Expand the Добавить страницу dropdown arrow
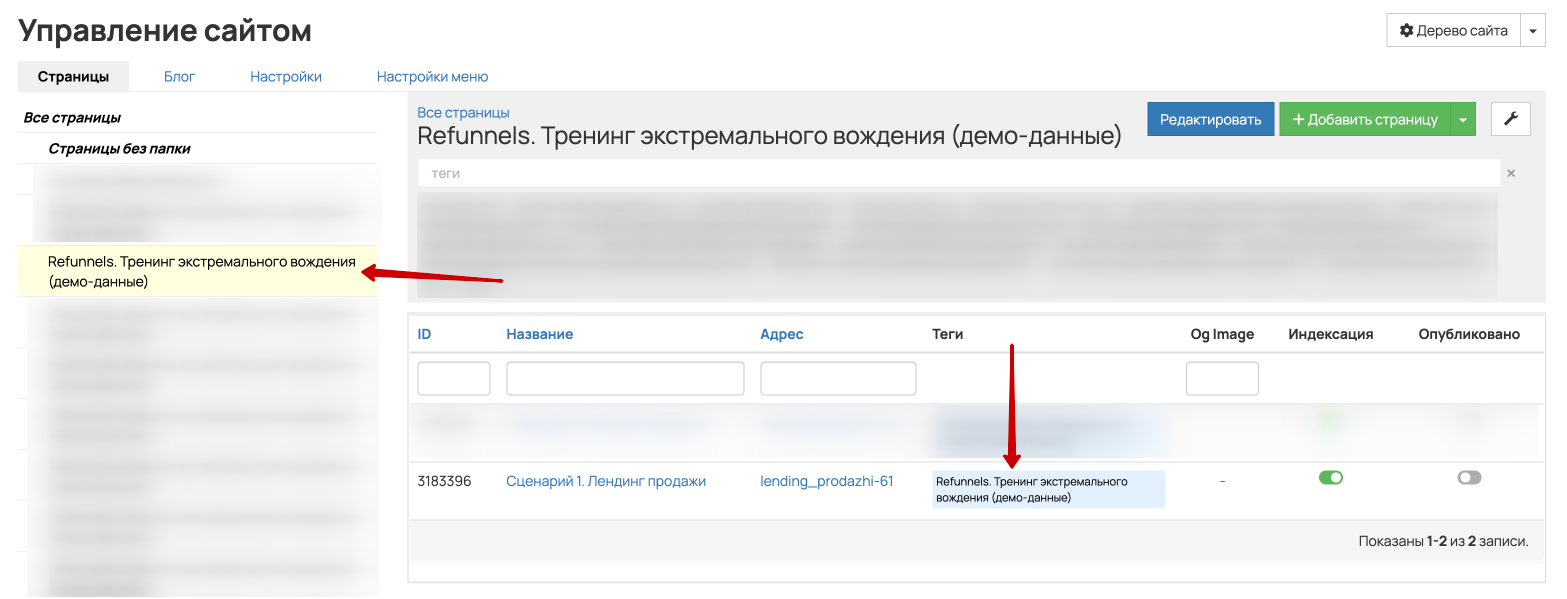 [x=1463, y=119]
